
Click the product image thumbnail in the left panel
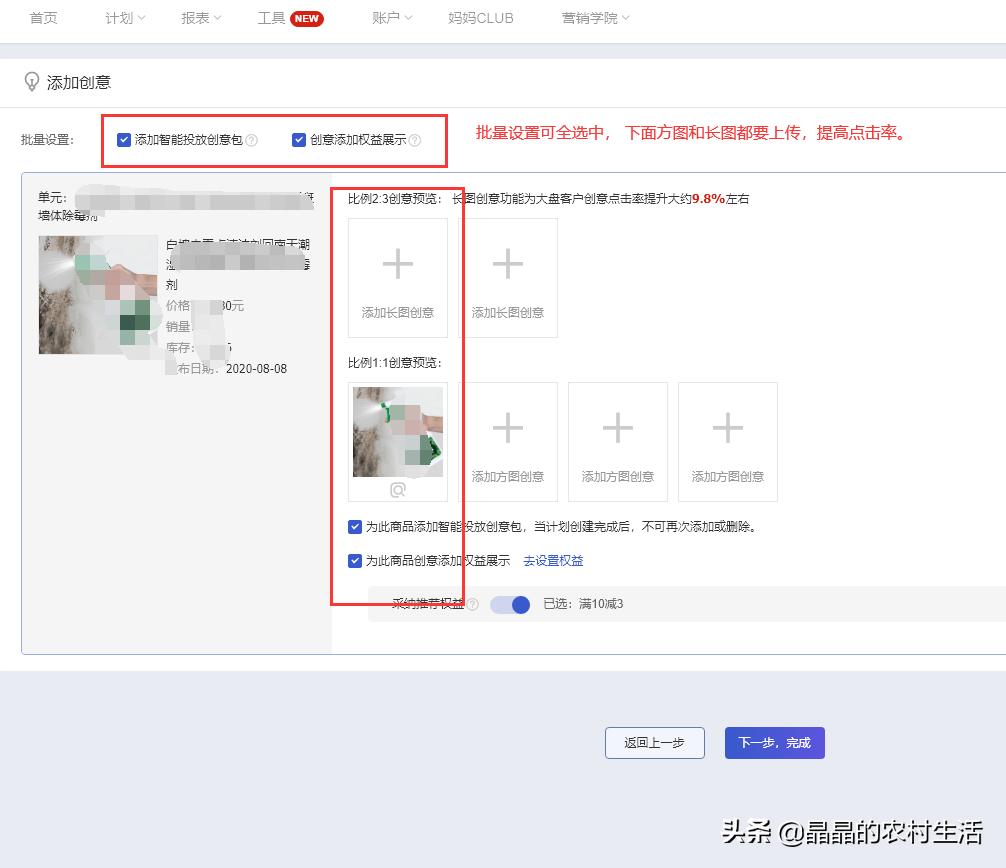(x=97, y=294)
